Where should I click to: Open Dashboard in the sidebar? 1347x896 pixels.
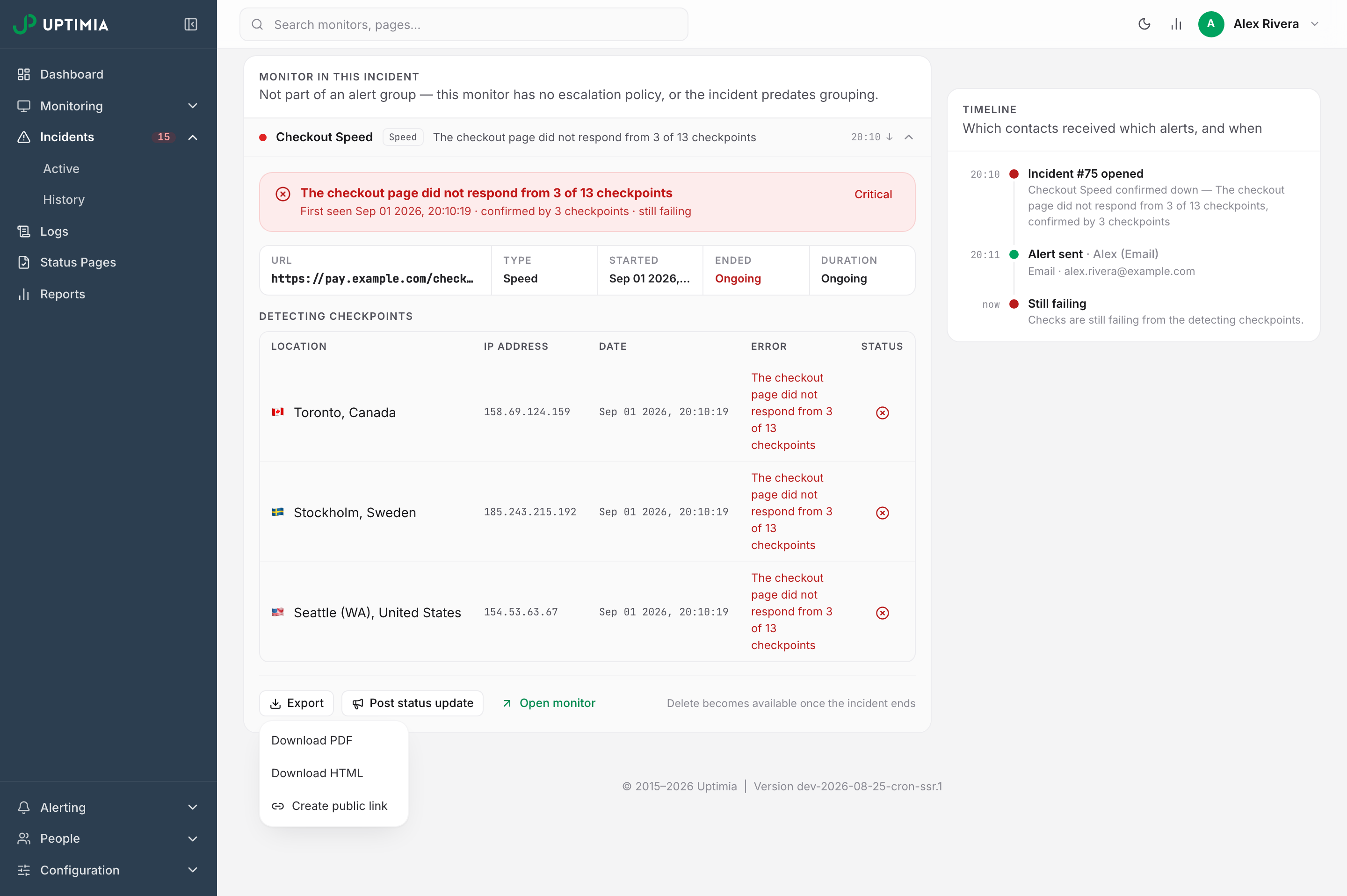108,74
